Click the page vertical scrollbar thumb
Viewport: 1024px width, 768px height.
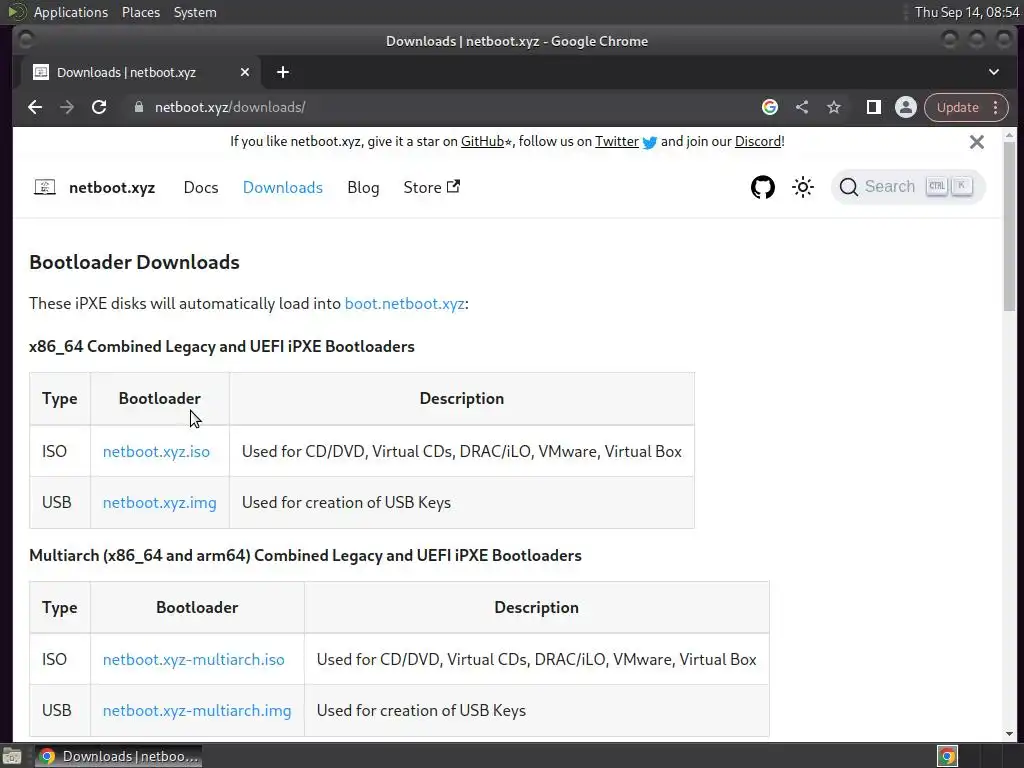(1010, 225)
